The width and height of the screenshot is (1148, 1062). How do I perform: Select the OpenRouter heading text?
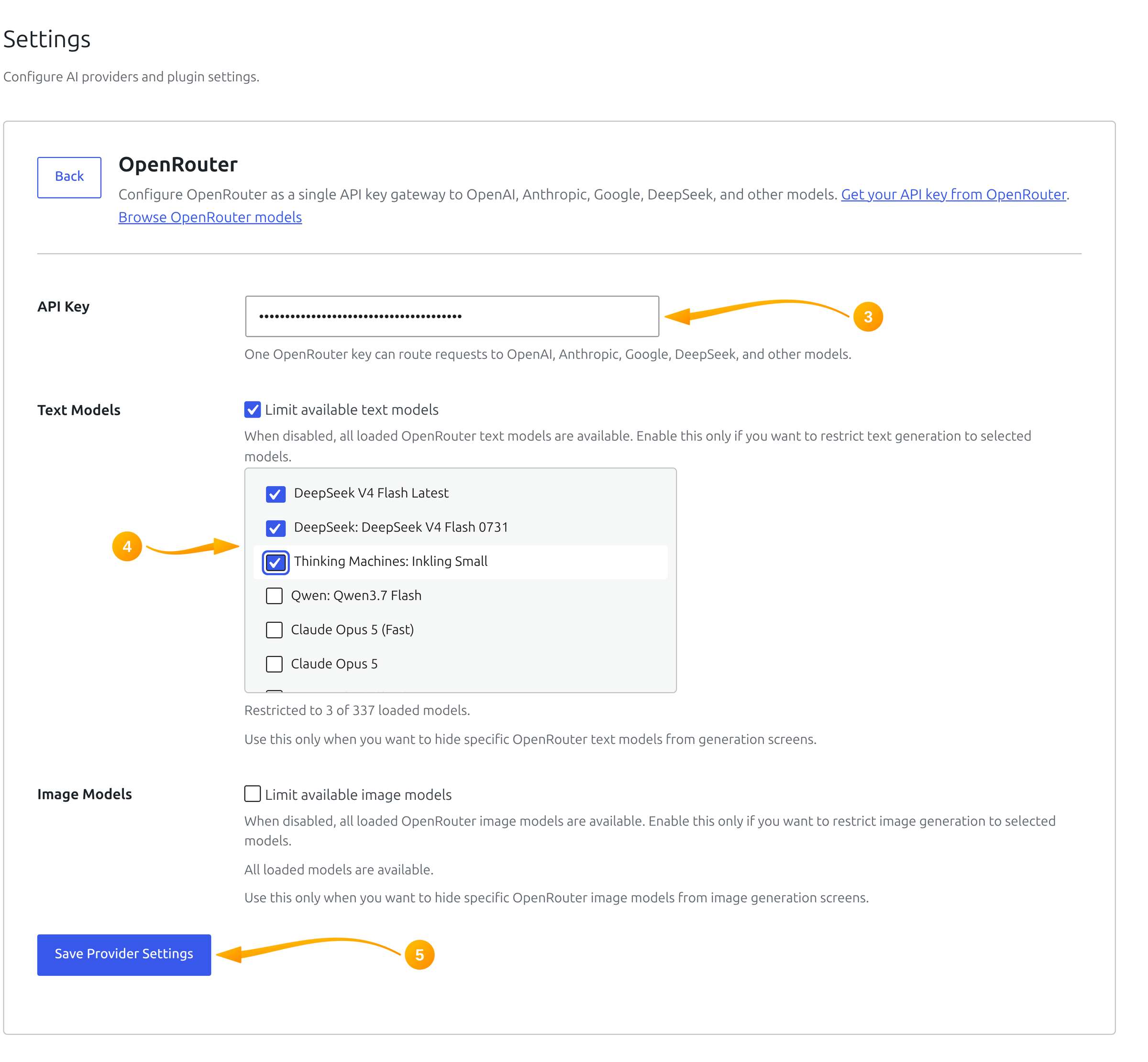(177, 165)
